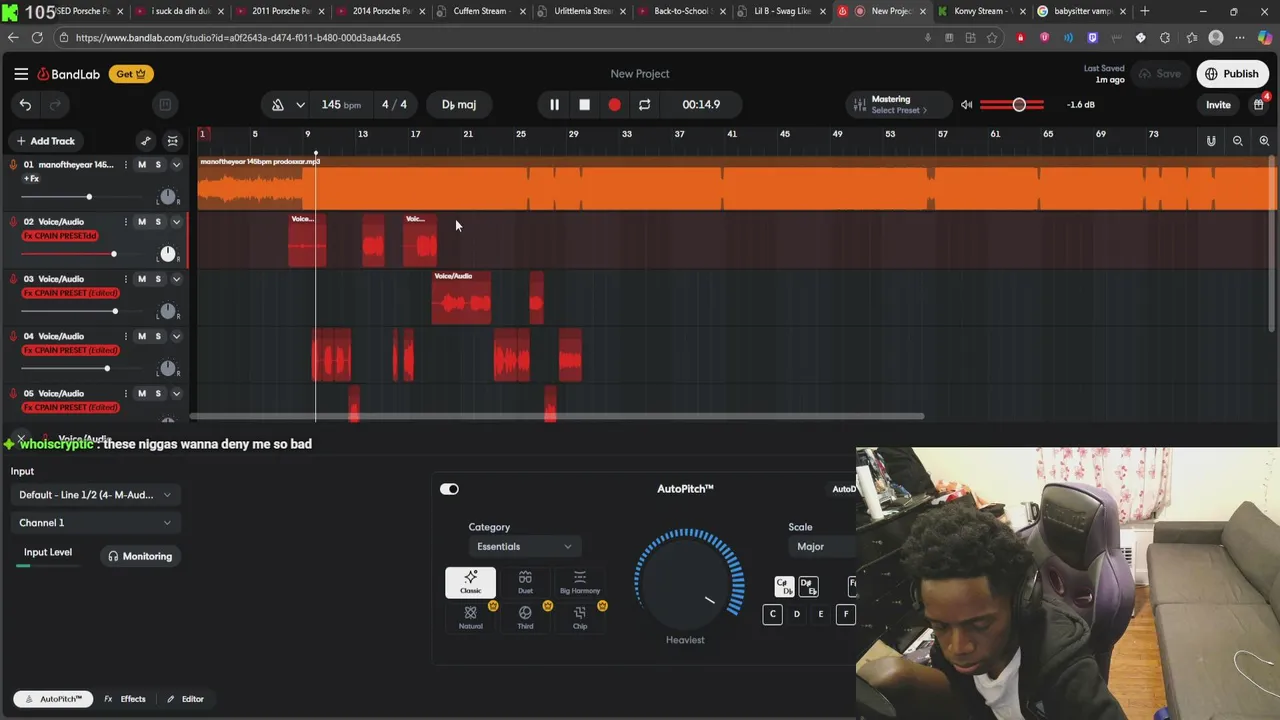
Task: Expand track 03 options chevron
Action: click(176, 279)
